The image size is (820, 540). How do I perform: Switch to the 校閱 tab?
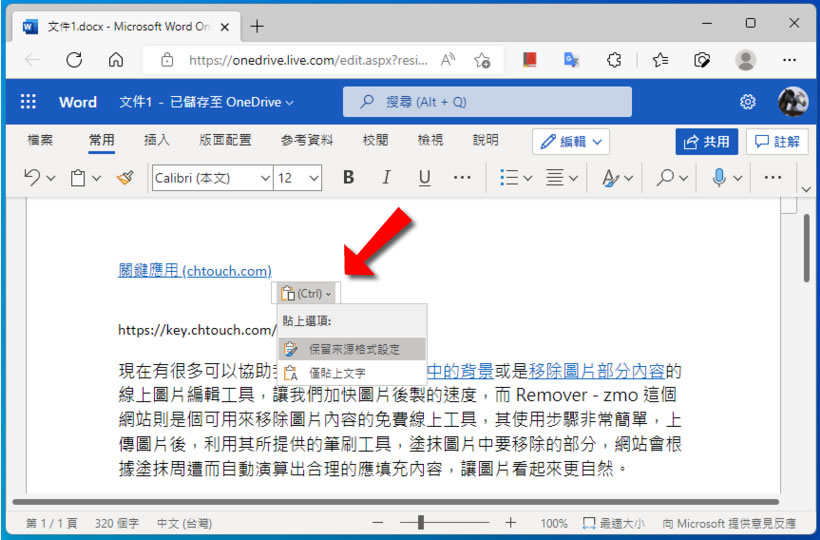point(375,140)
